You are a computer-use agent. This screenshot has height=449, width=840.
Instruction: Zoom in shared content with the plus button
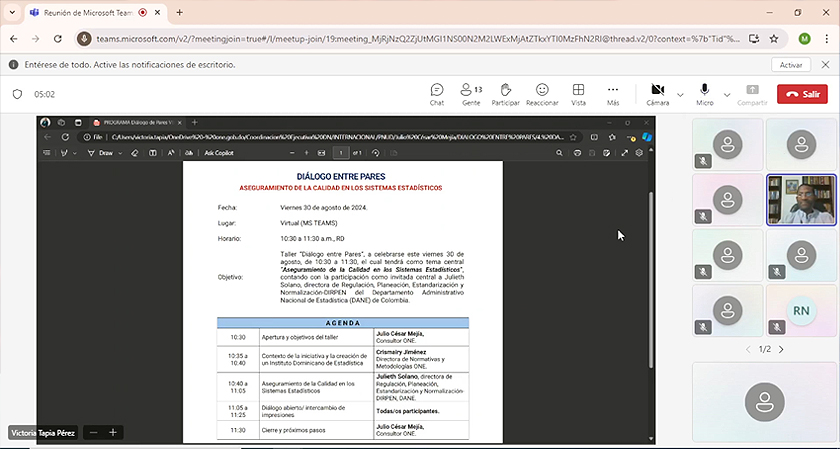tap(113, 432)
